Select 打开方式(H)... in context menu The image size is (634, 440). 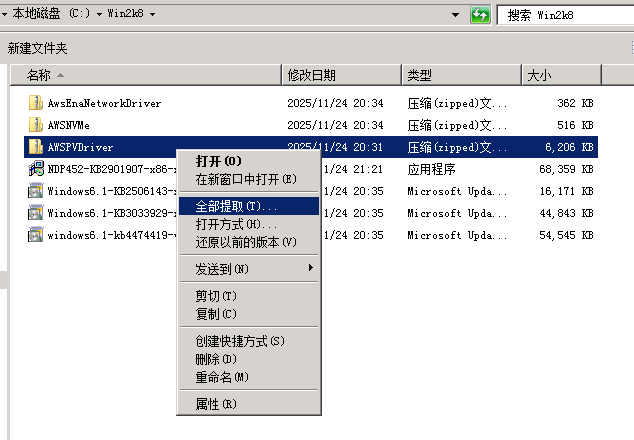(x=249, y=224)
